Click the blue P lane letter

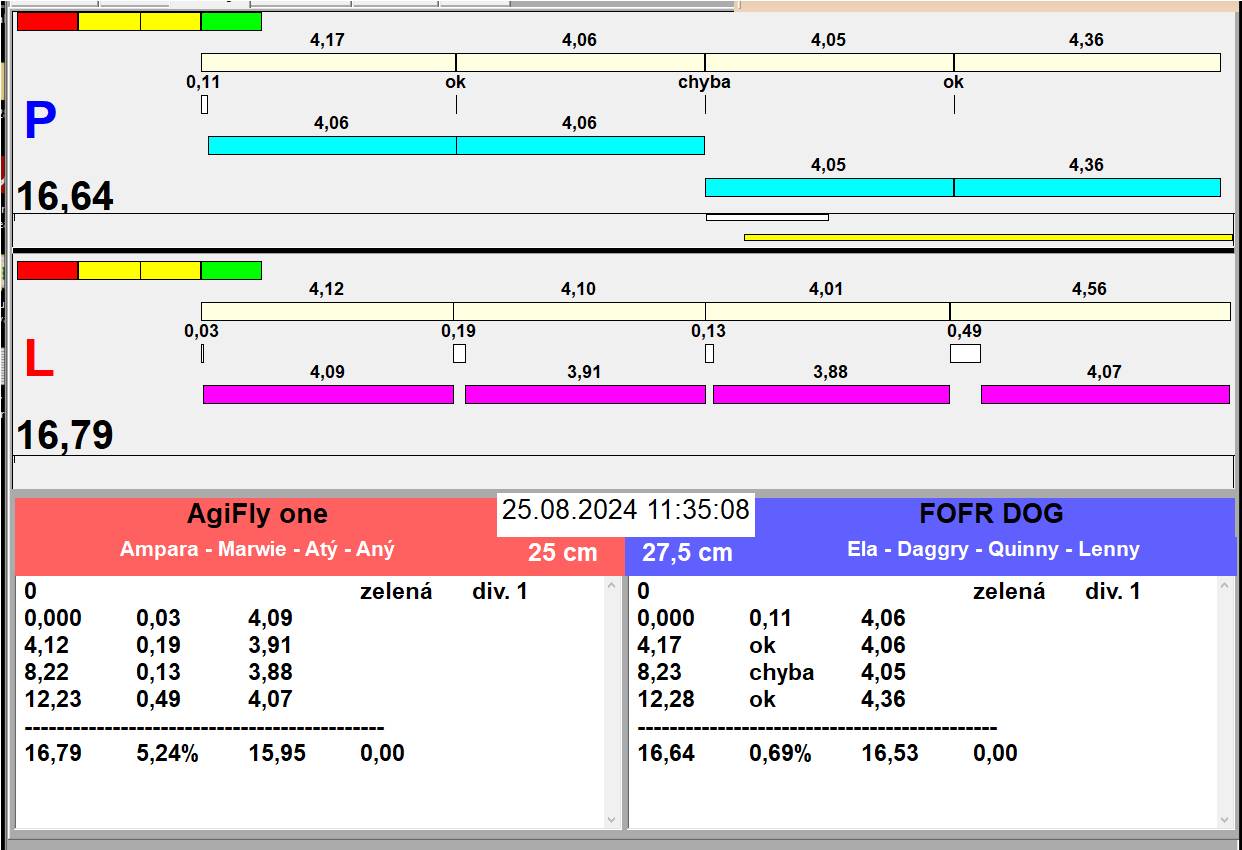[x=40, y=121]
